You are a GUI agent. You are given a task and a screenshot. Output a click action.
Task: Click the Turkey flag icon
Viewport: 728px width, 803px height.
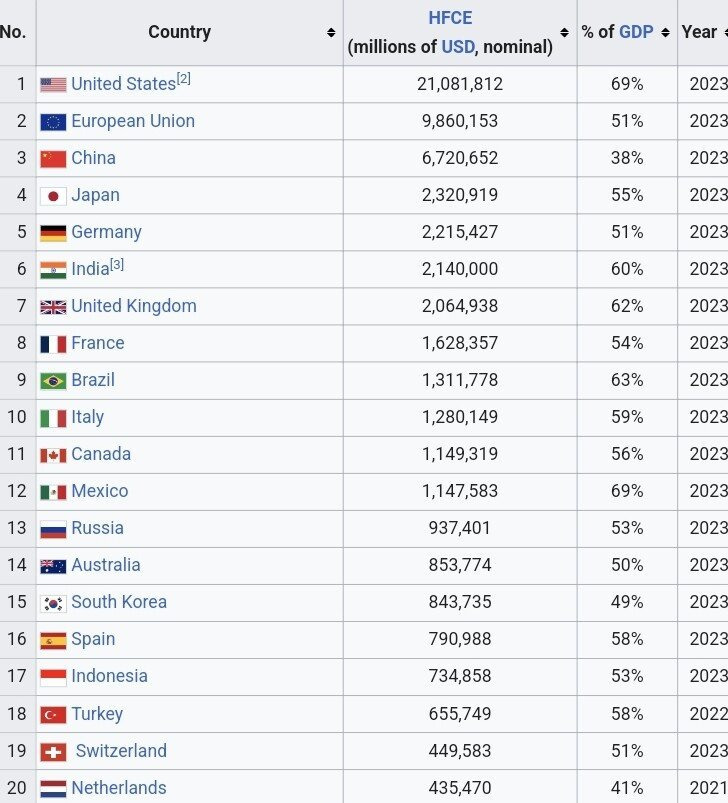pos(53,715)
